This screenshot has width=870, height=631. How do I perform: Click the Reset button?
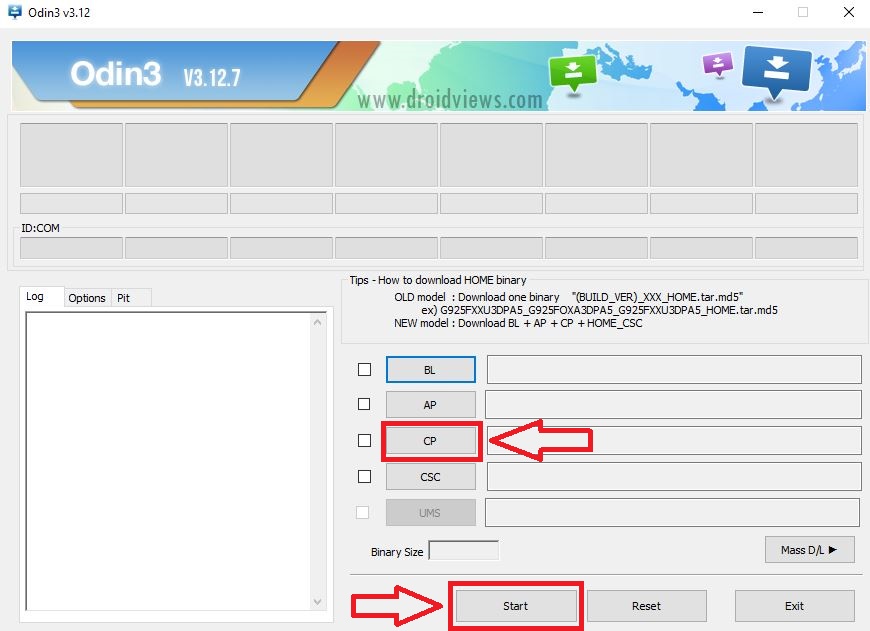(x=646, y=606)
